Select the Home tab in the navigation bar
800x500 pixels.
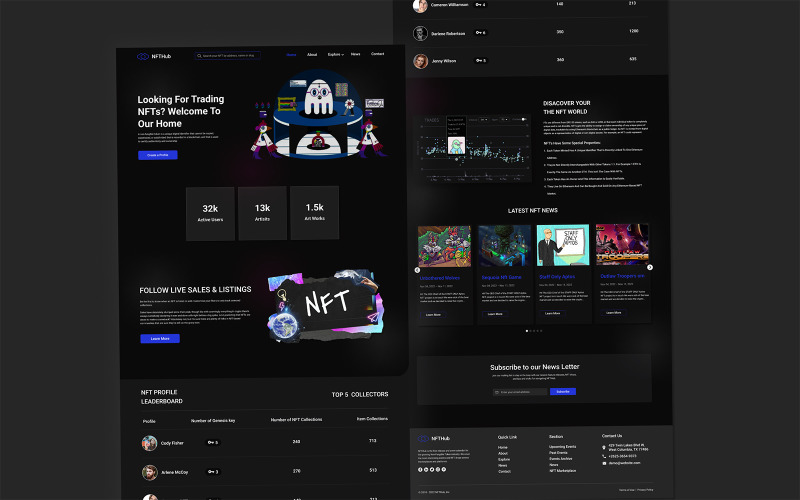click(x=291, y=54)
